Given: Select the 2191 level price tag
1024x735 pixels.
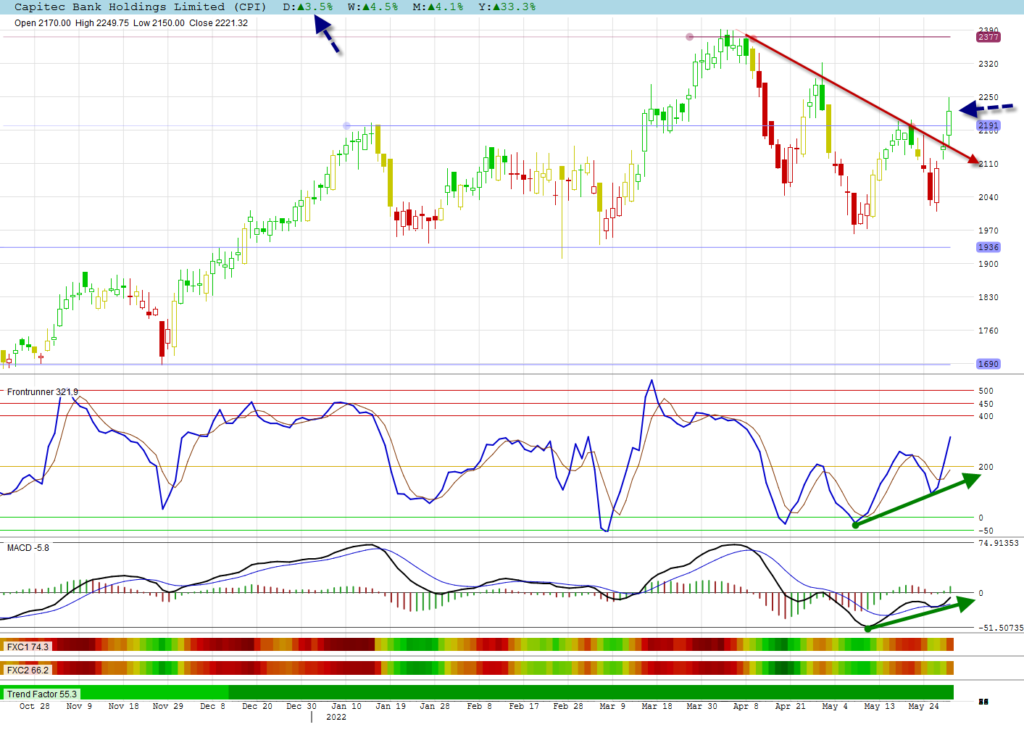Looking at the screenshot, I should coord(988,125).
